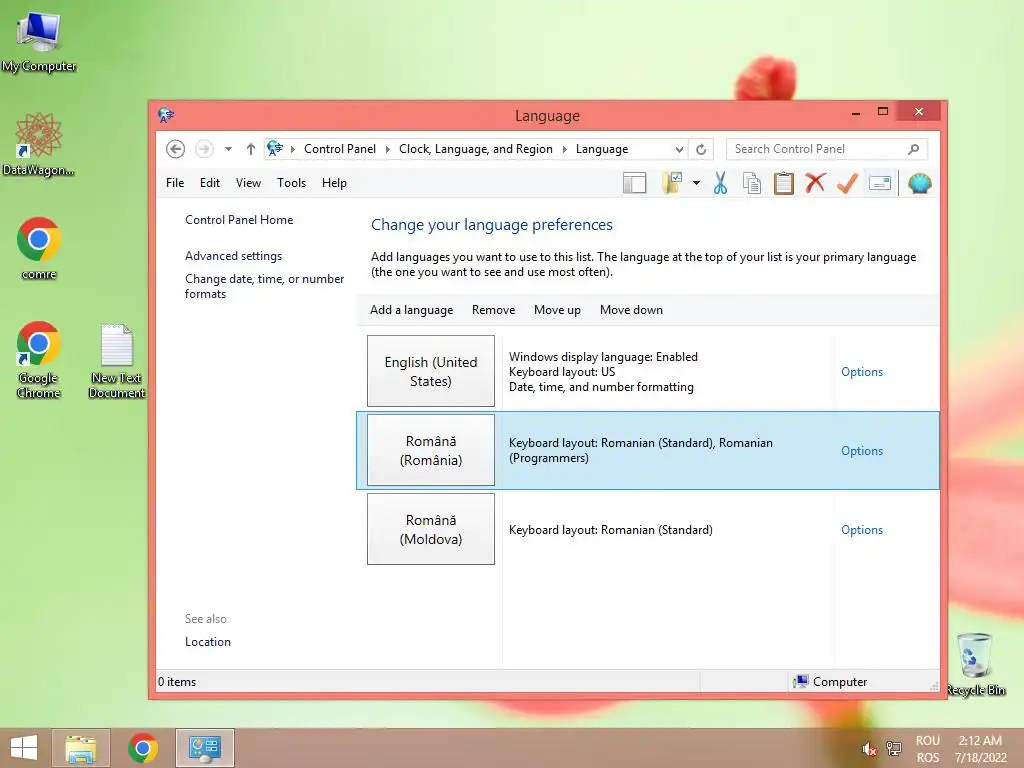Click the Refresh button in address bar

tap(701, 150)
